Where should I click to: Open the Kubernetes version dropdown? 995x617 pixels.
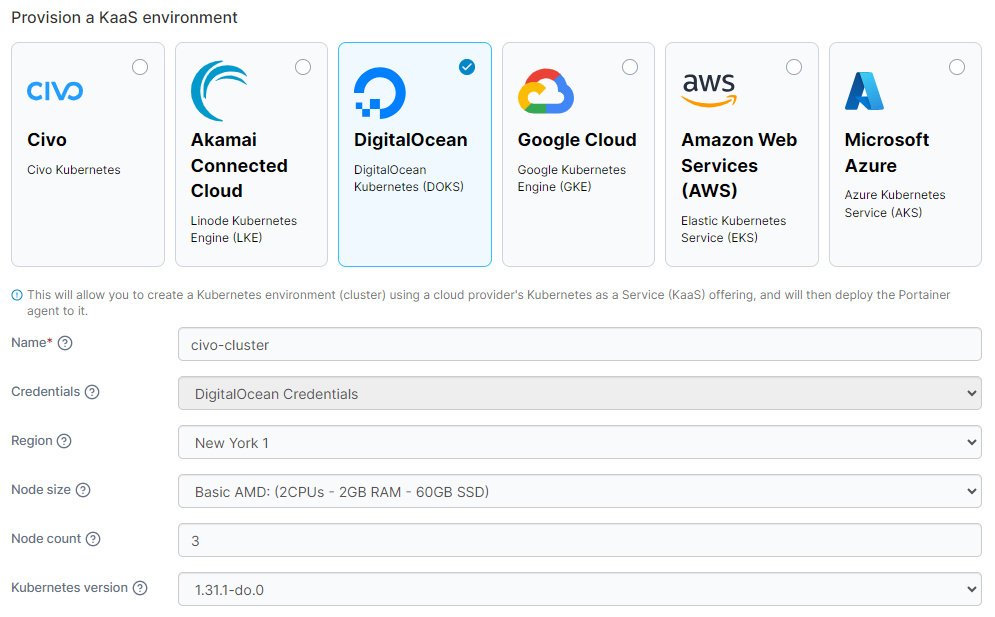pyautogui.click(x=579, y=590)
